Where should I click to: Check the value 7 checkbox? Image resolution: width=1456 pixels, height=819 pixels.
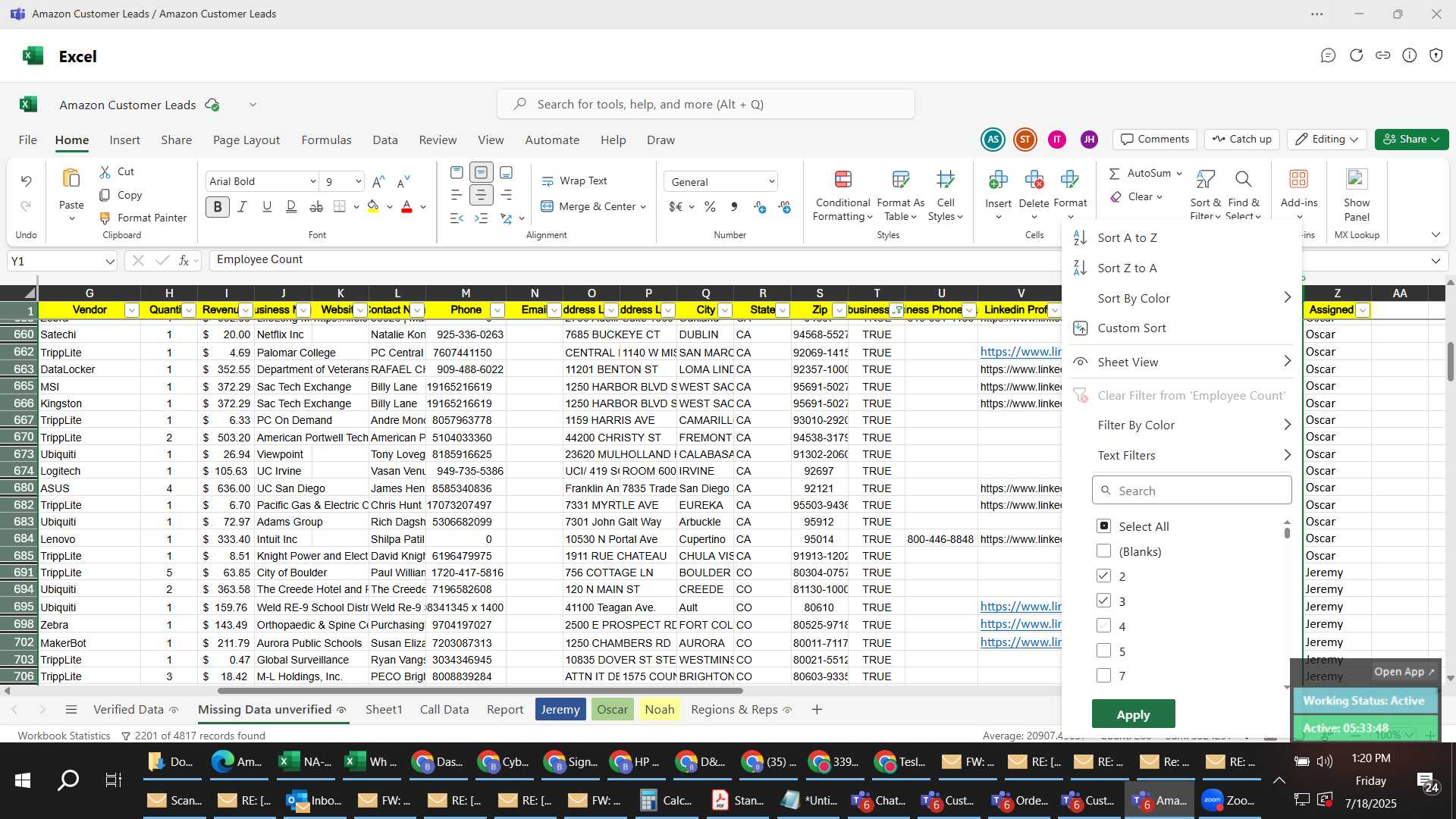[1104, 676]
